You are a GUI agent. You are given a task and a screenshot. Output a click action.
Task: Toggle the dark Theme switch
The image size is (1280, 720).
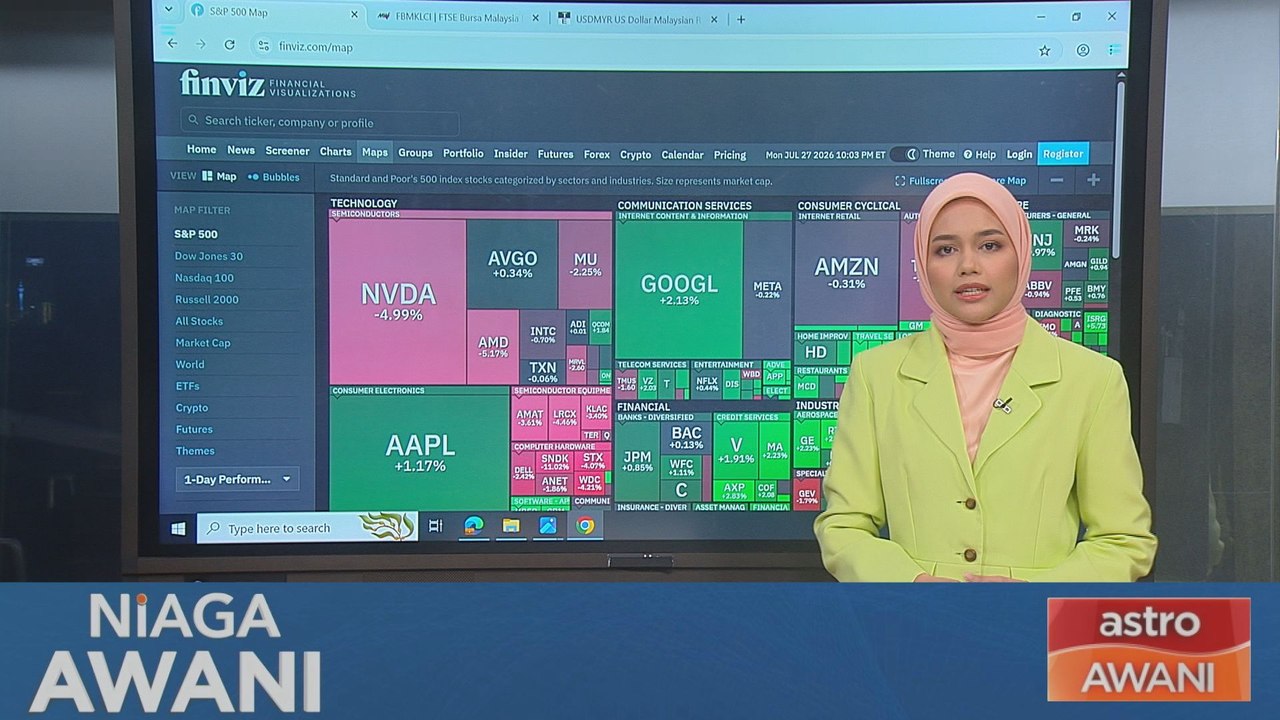(x=903, y=154)
